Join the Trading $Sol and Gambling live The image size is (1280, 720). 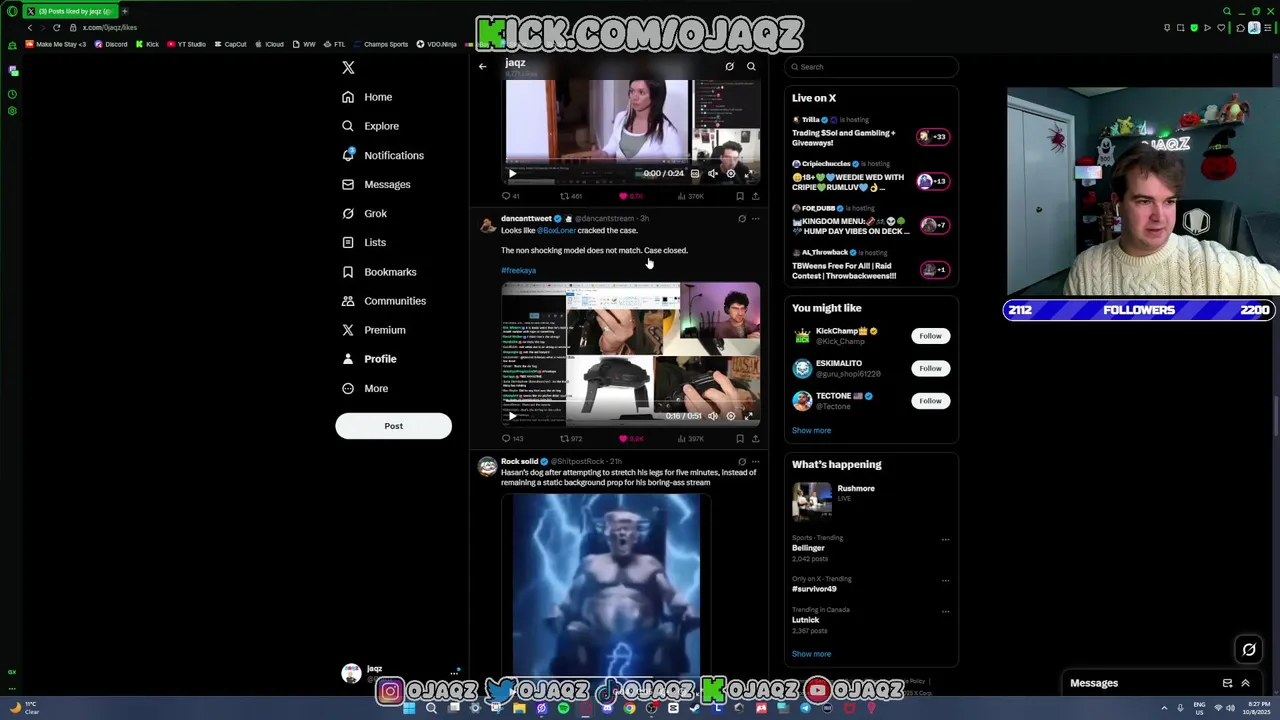click(x=870, y=131)
